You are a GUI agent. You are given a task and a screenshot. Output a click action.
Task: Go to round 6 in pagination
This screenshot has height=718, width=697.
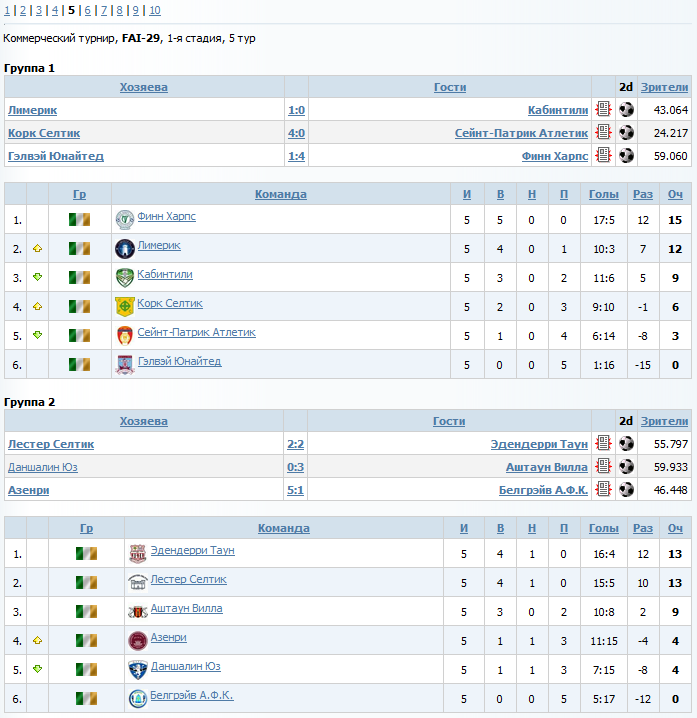[x=87, y=10]
